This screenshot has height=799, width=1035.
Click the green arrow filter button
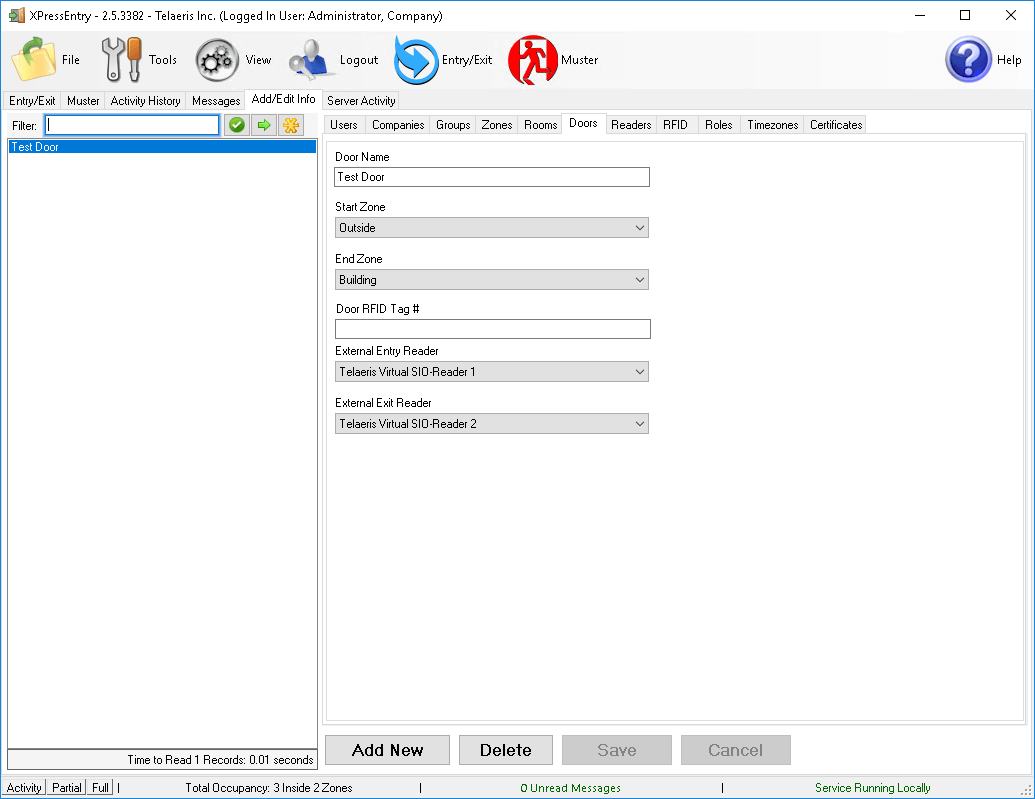[264, 125]
